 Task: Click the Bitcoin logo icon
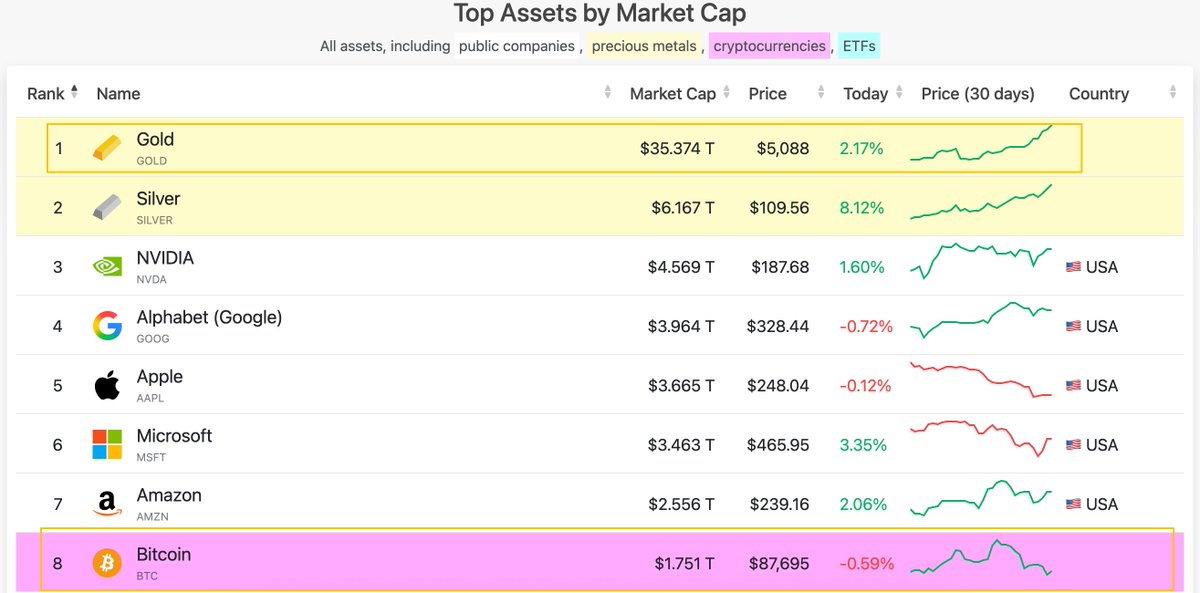pos(107,563)
